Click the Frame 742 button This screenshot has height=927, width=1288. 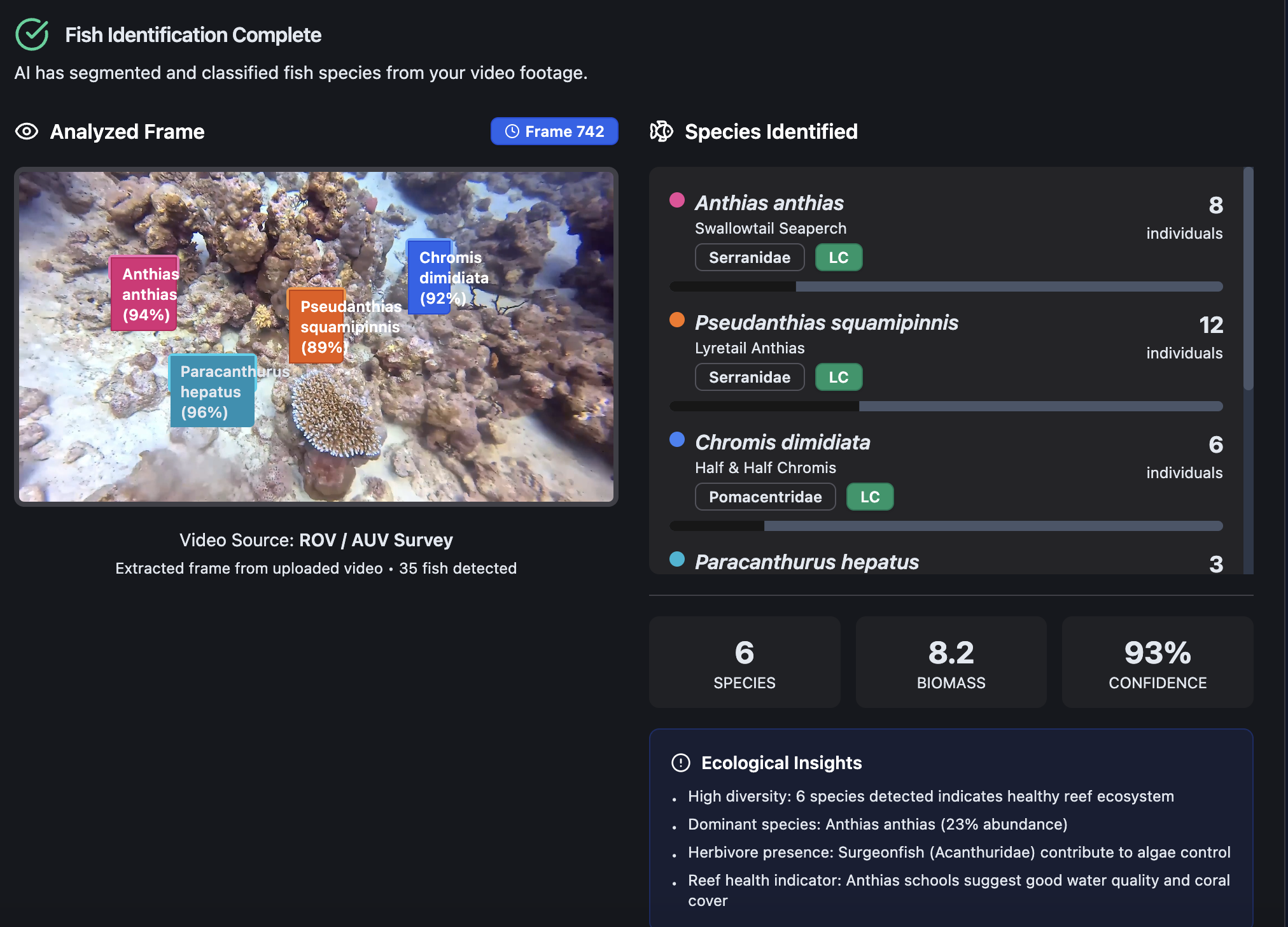(554, 131)
